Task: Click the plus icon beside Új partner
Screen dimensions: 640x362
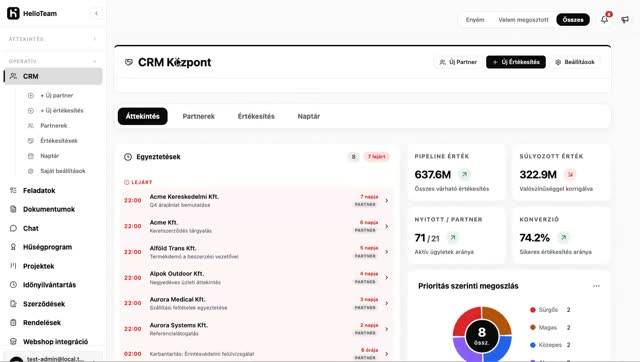Action: point(31,95)
